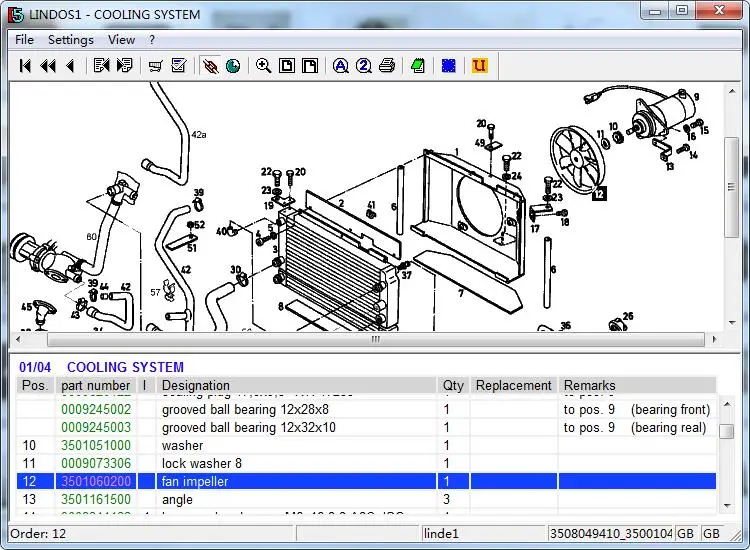Screen dimensions: 750x550
Task: Click part number 0009073306
Action: coord(96,463)
